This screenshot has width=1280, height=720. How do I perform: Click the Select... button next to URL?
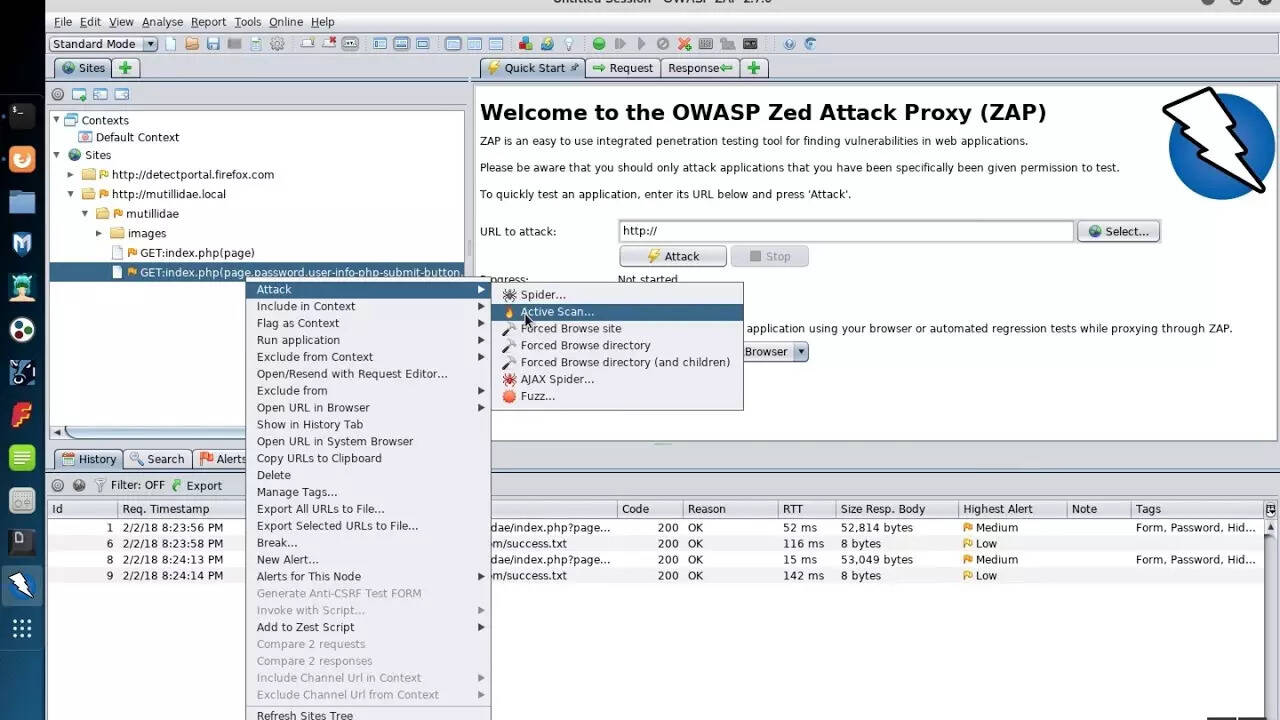click(1118, 231)
